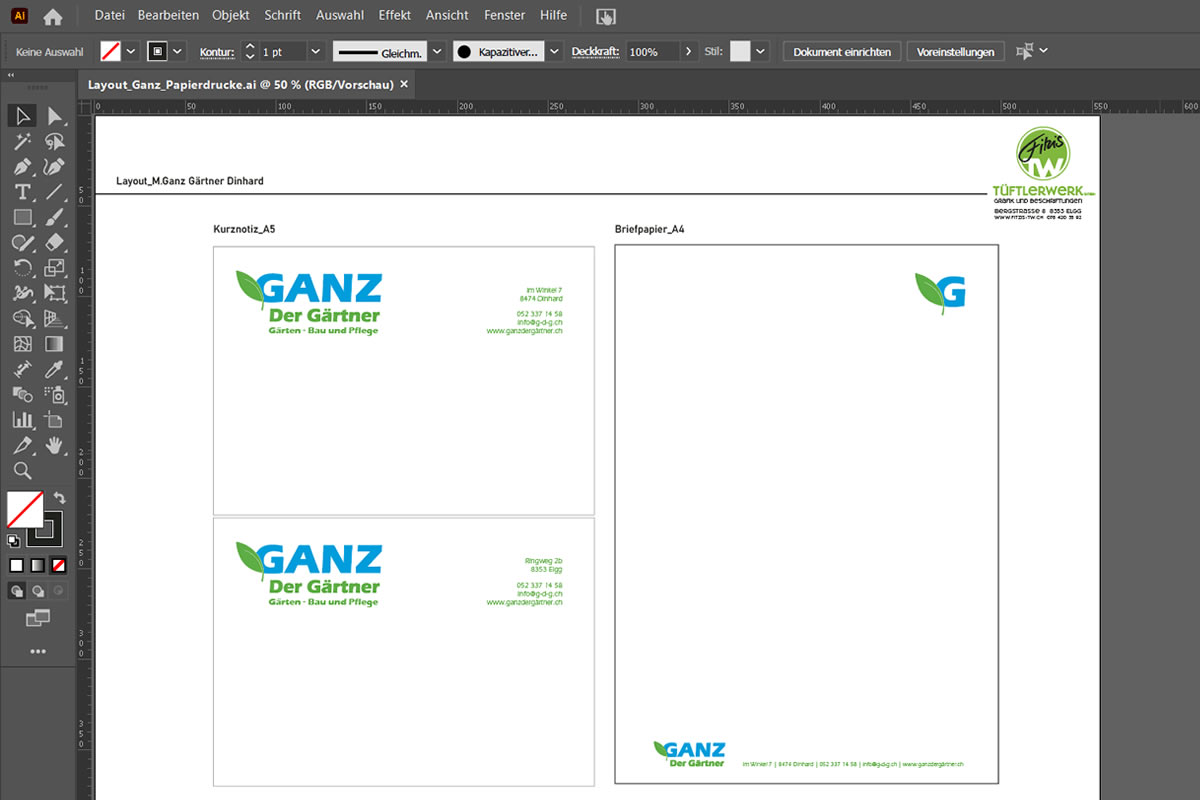The height and width of the screenshot is (800, 1200).
Task: Open the Schrift menu
Action: [x=283, y=15]
